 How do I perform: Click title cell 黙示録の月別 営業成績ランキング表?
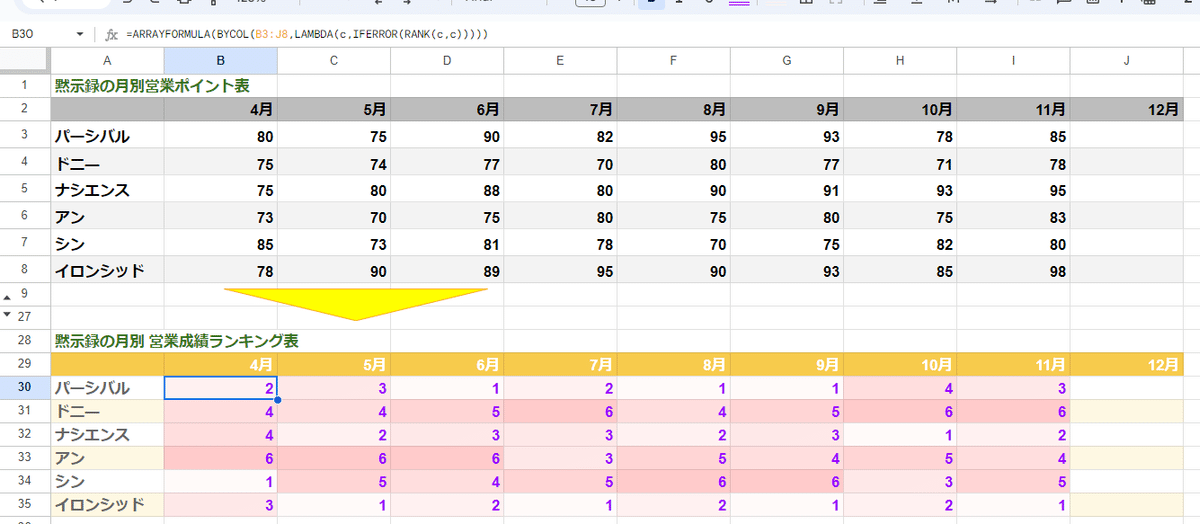click(176, 341)
